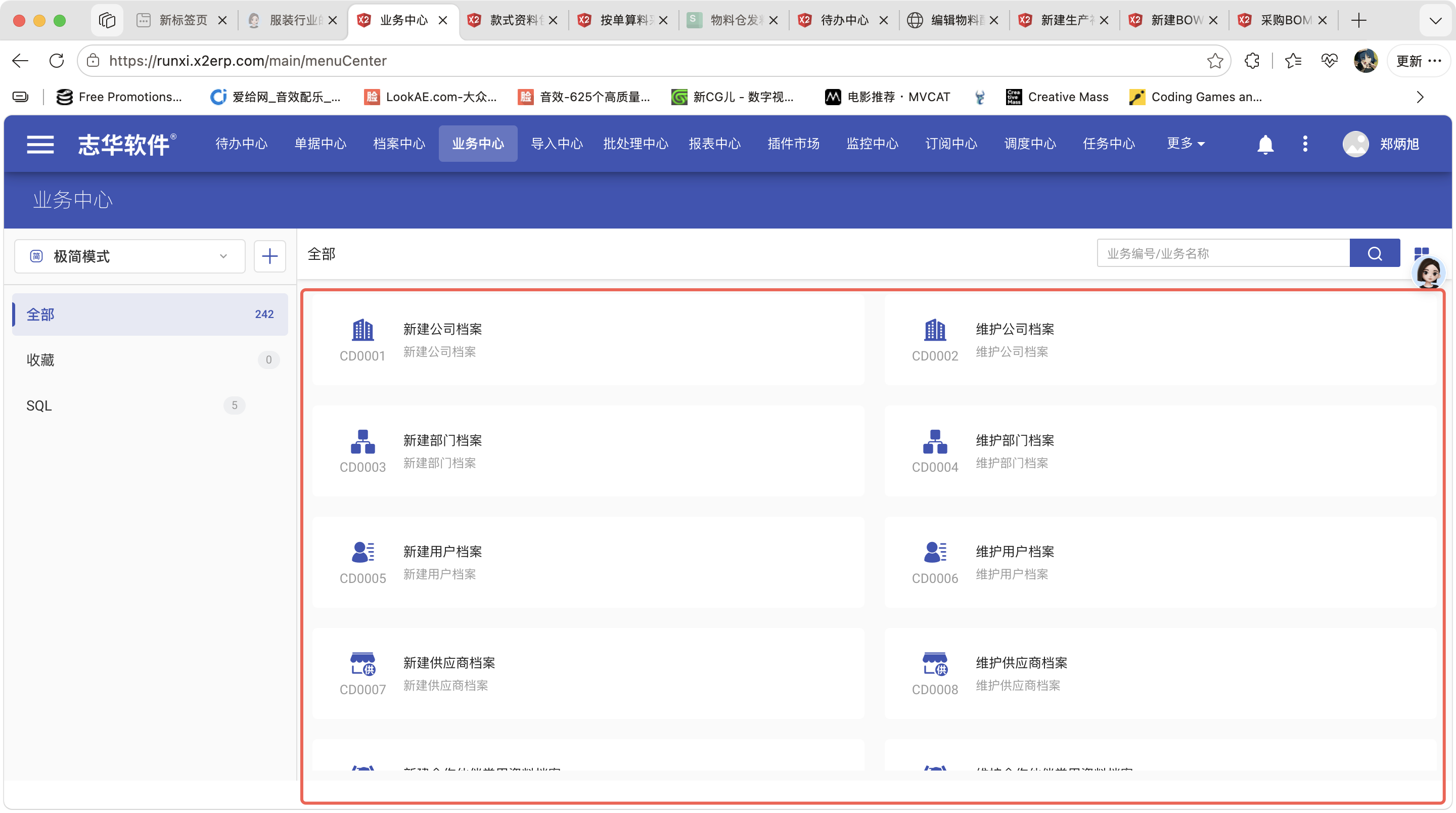This screenshot has width=1456, height=813.
Task: Show more bookmarks with the right chevron
Action: (x=1419, y=97)
